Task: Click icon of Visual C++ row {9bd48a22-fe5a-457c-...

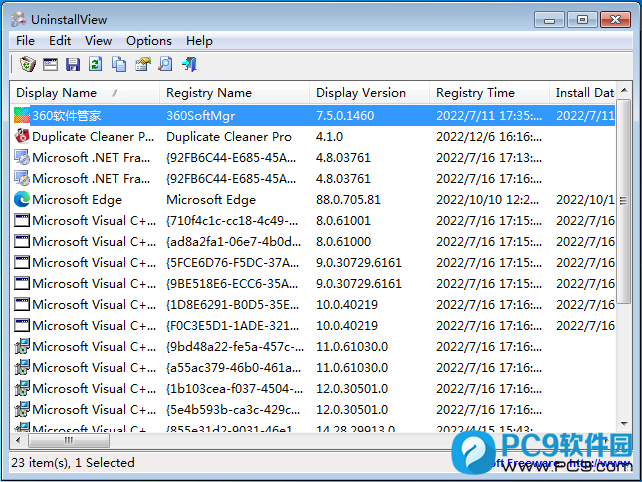Action: click(22, 346)
